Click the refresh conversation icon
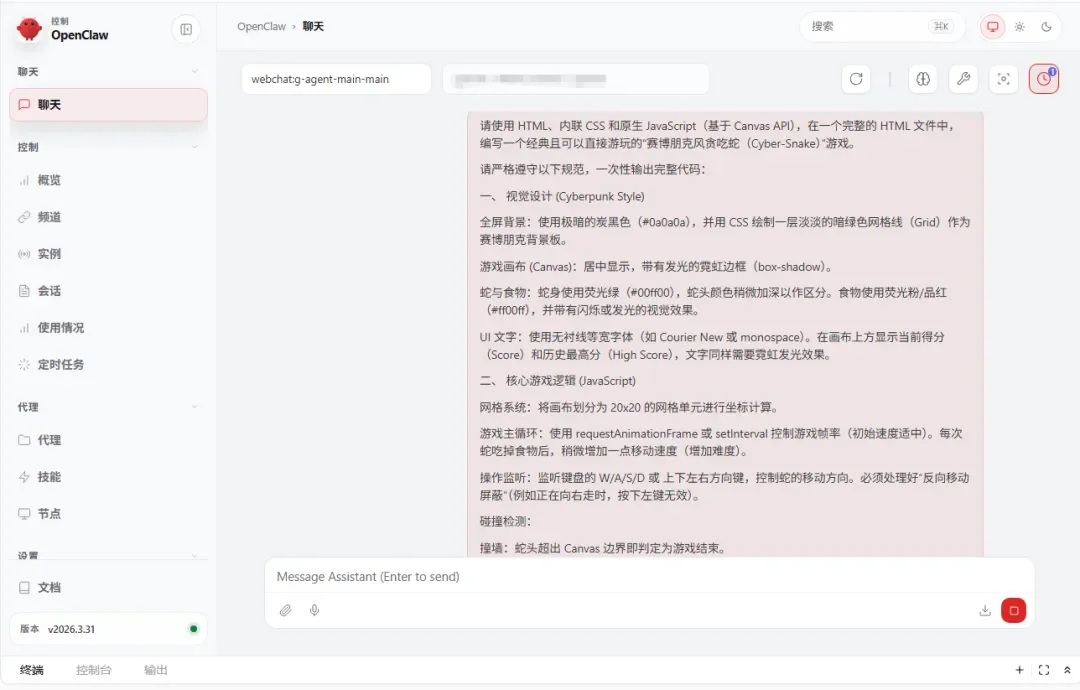The width and height of the screenshot is (1080, 690). click(857, 79)
